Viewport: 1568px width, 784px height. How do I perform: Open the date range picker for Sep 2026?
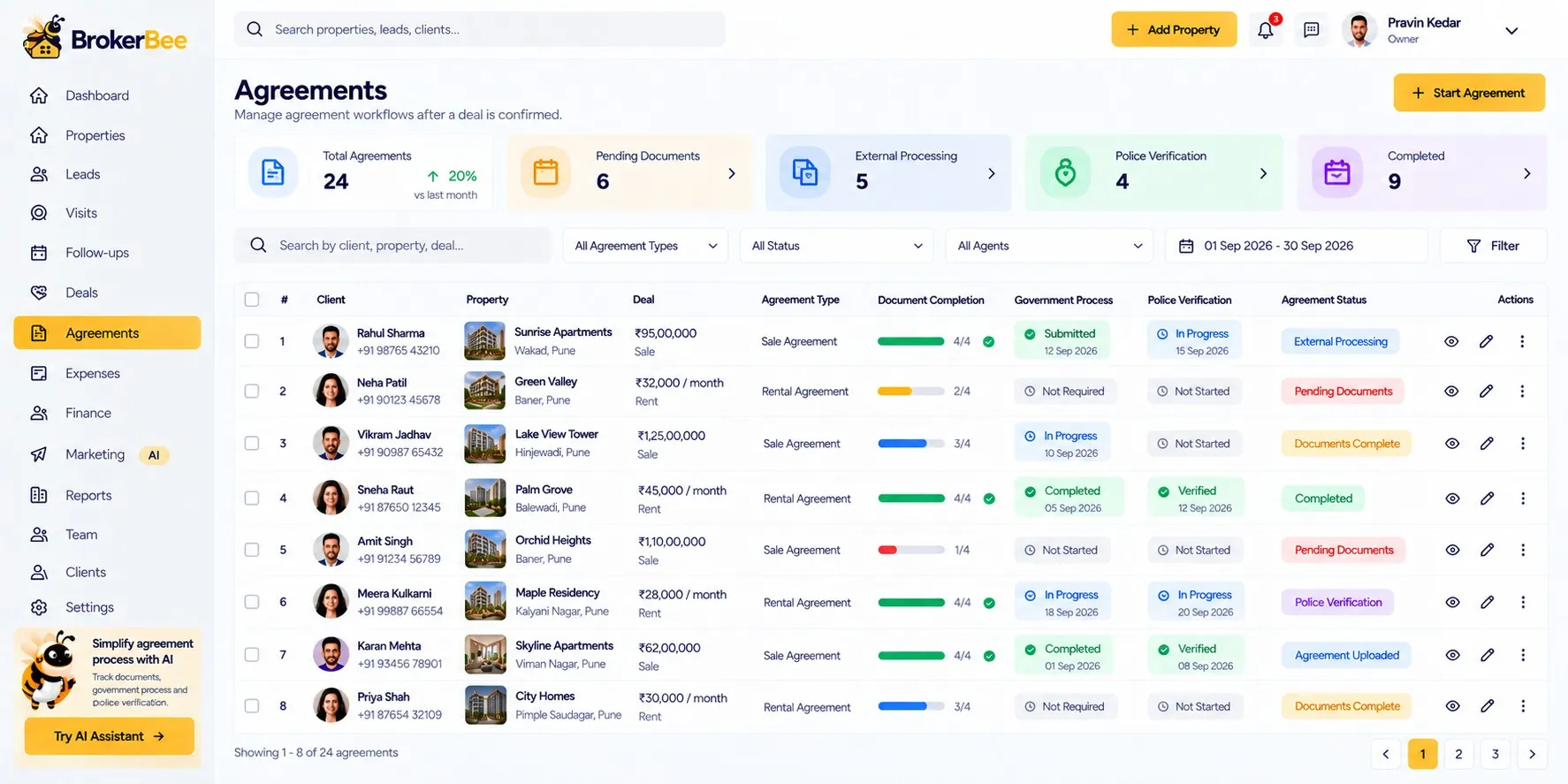coord(1297,246)
